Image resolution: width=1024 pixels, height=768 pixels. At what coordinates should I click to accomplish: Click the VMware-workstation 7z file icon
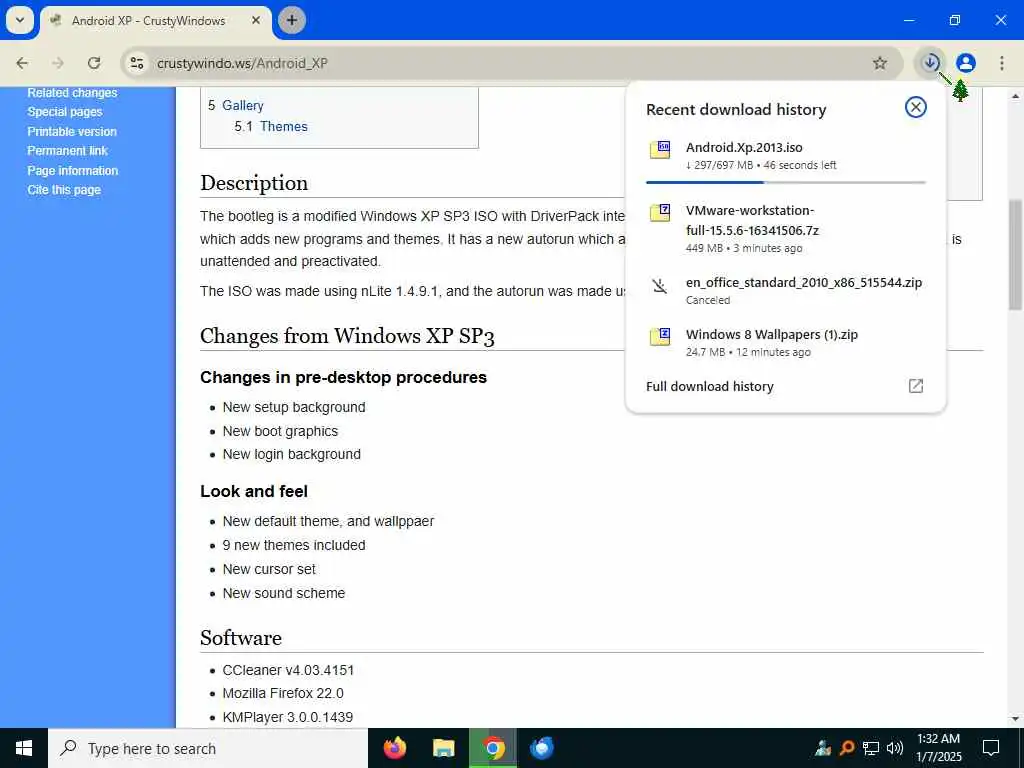(660, 212)
